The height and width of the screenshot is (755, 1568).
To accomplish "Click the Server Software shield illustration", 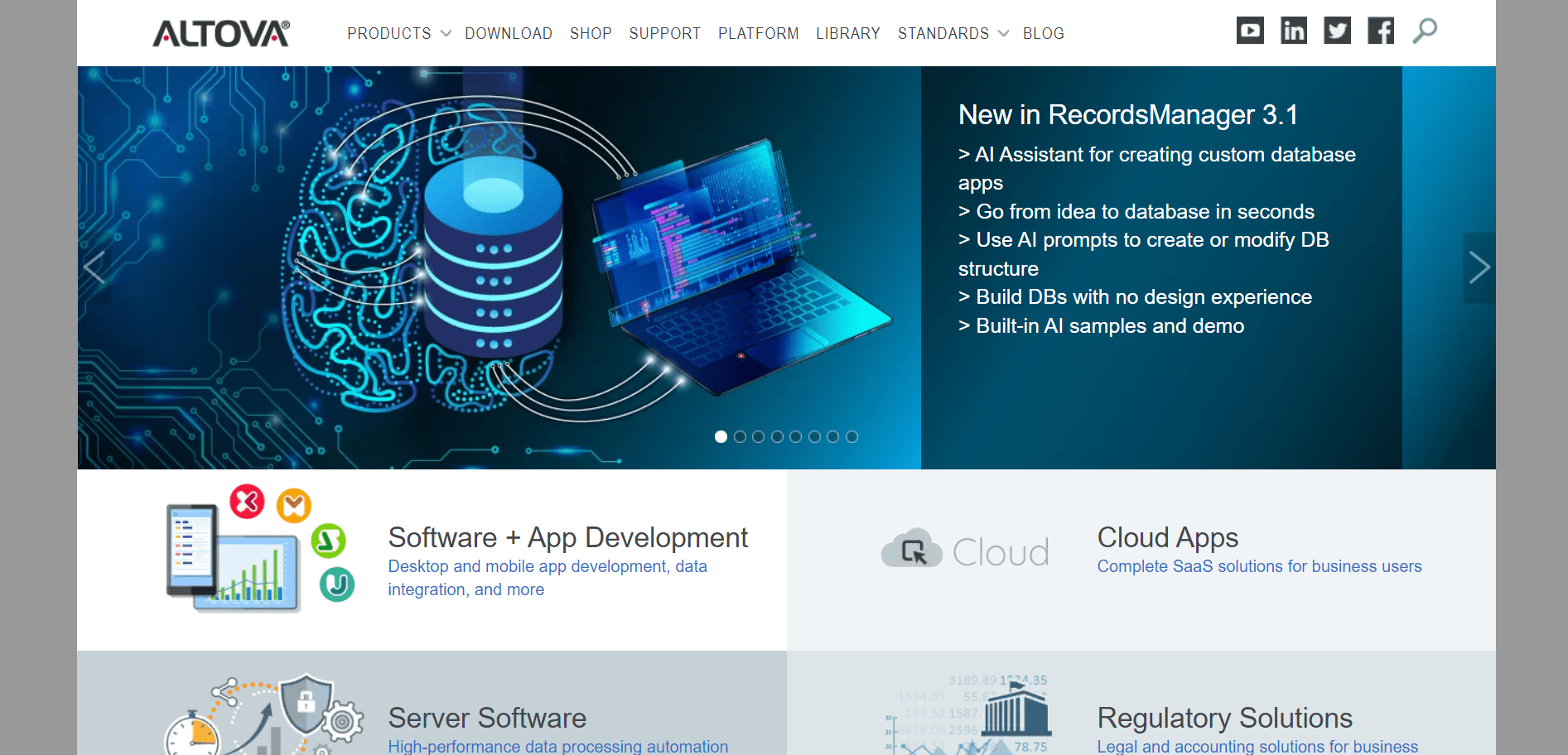I will coord(306,704).
